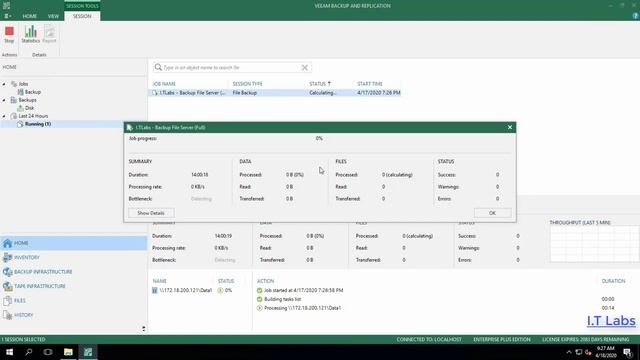Open Windows taskbar search
The image size is (640, 360).
(x=29, y=352)
